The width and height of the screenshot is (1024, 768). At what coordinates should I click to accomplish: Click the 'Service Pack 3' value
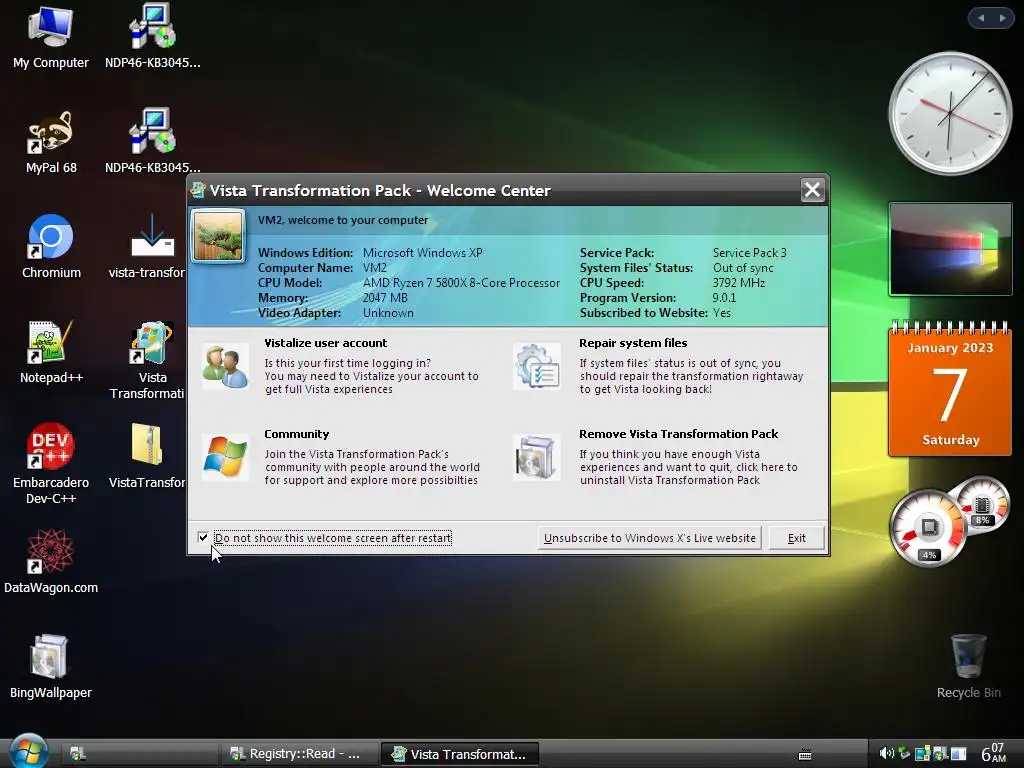[x=750, y=253]
